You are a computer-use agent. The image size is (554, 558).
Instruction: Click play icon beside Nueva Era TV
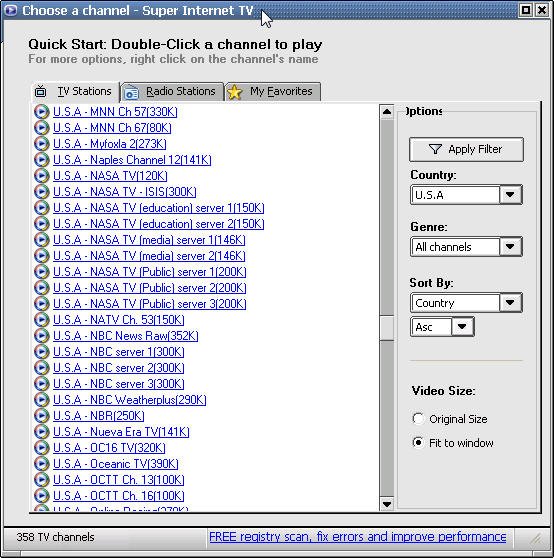pos(41,432)
